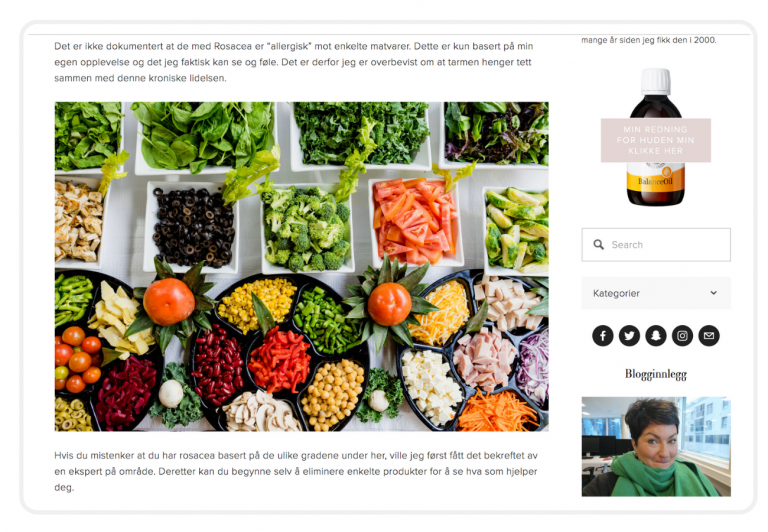Click paragraph beginning Hvis du mistenker
This screenshot has width=768, height=532.
(296, 471)
